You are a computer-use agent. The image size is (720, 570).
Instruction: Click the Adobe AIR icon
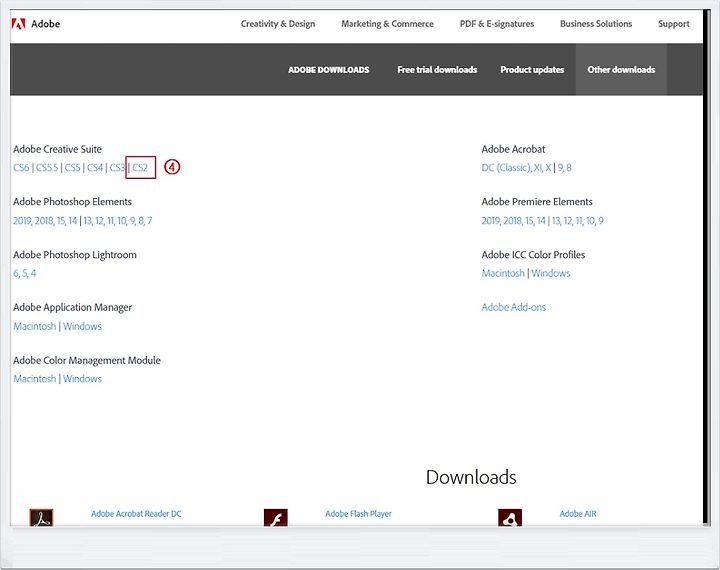click(510, 517)
